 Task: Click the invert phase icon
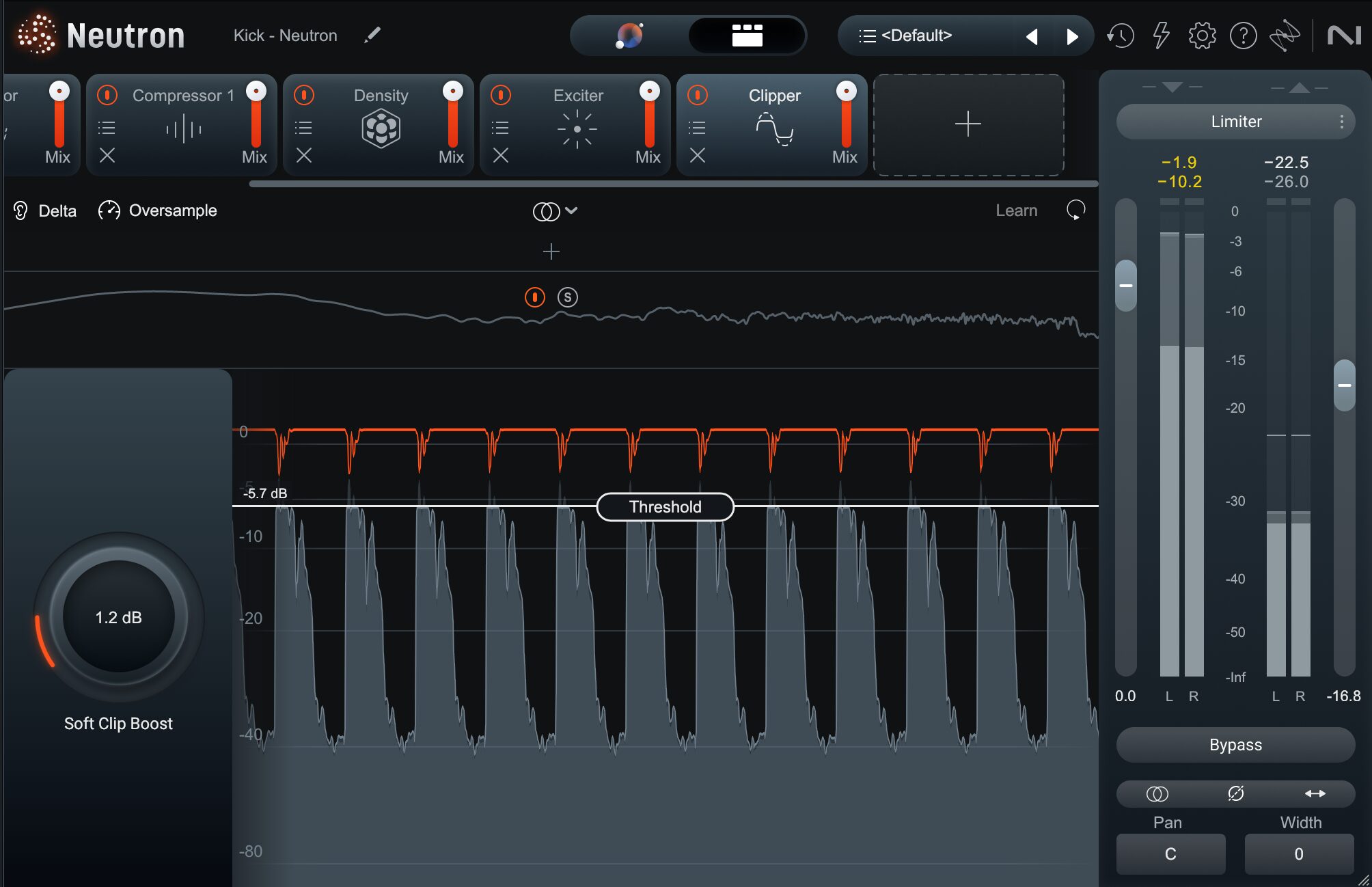click(1235, 793)
